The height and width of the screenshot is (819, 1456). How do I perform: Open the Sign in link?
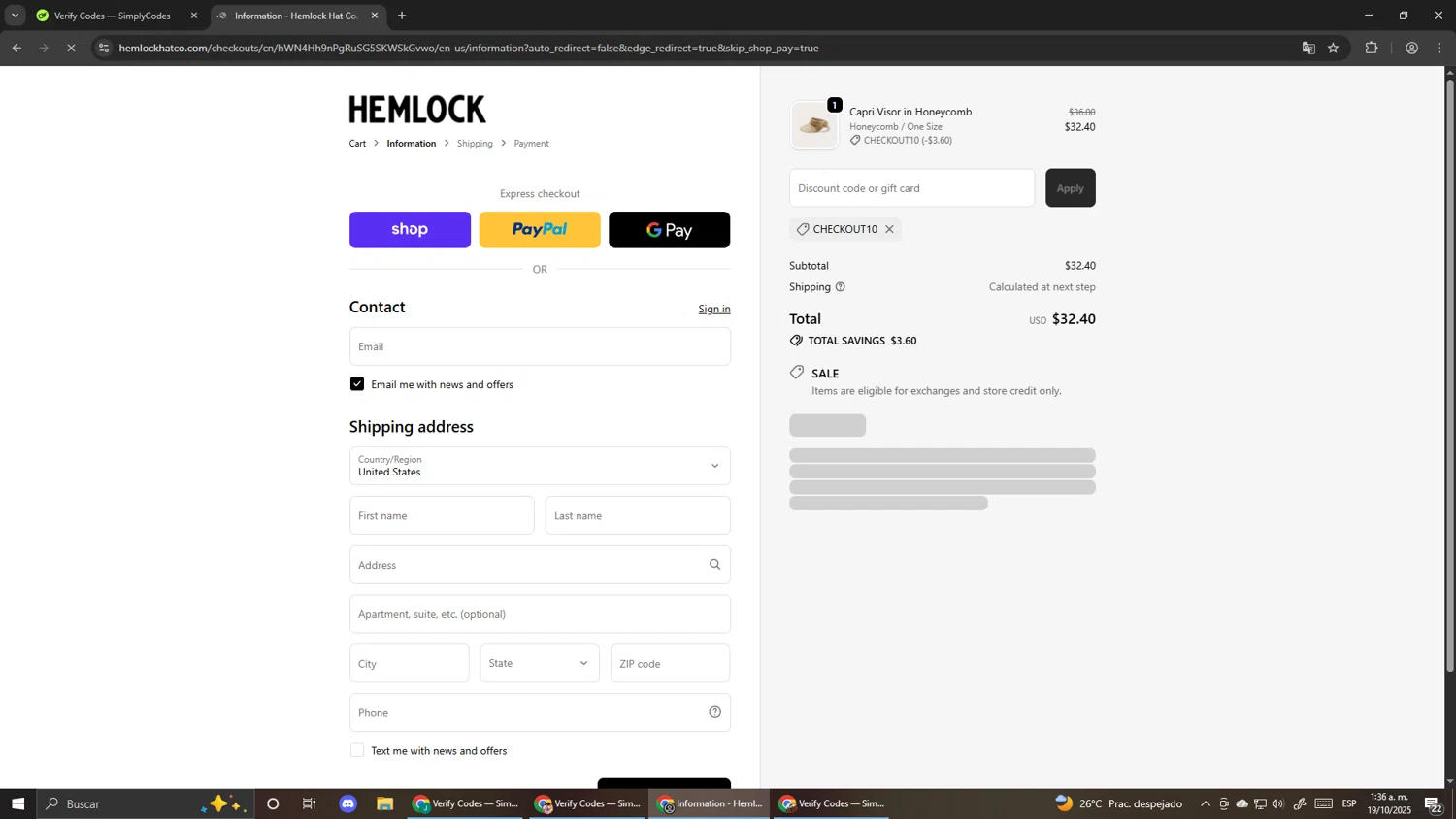pos(714,309)
